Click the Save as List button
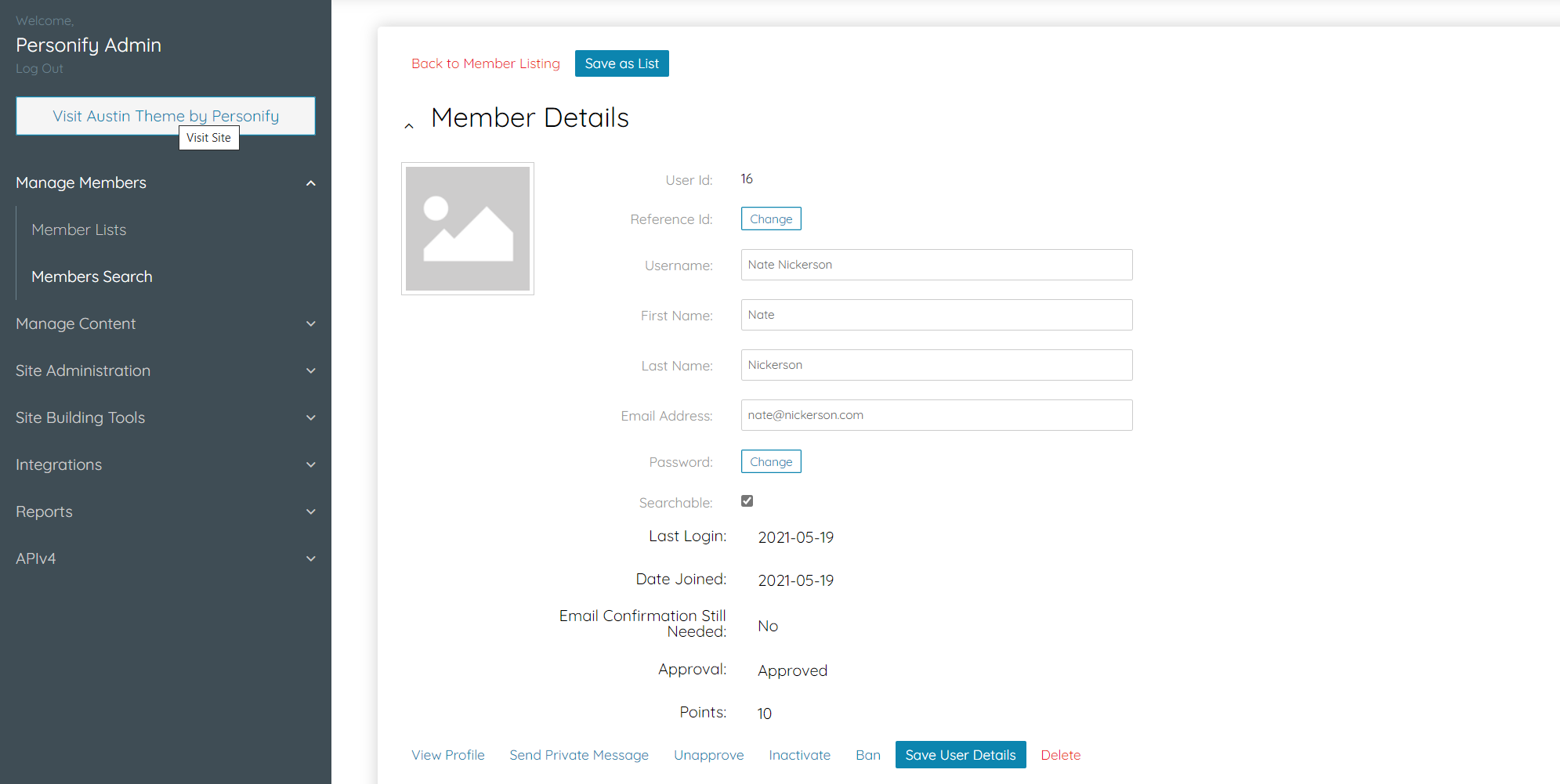The height and width of the screenshot is (784, 1560). [x=622, y=63]
